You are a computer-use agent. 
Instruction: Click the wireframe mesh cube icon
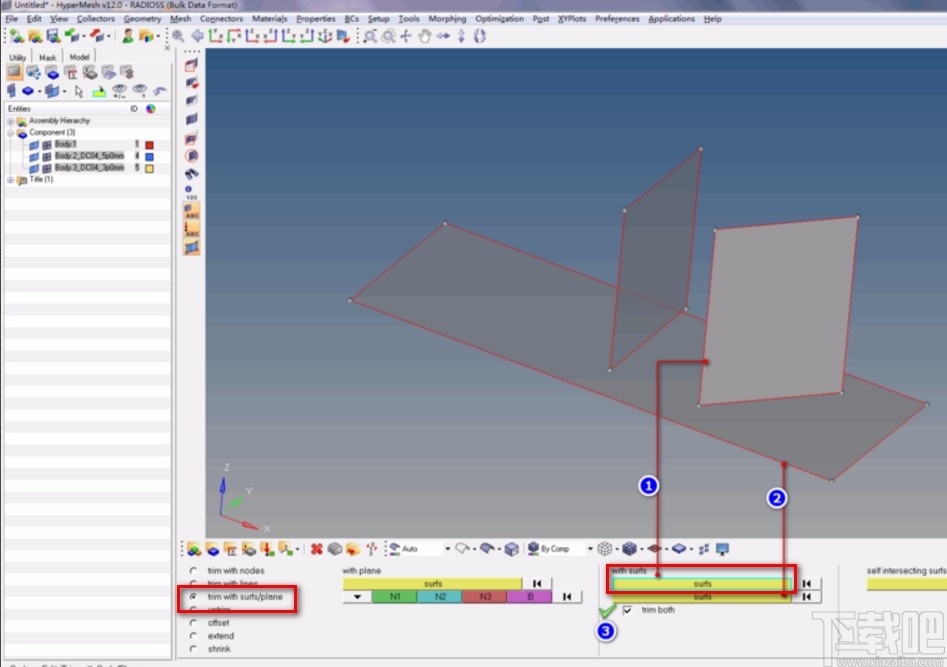coord(605,549)
